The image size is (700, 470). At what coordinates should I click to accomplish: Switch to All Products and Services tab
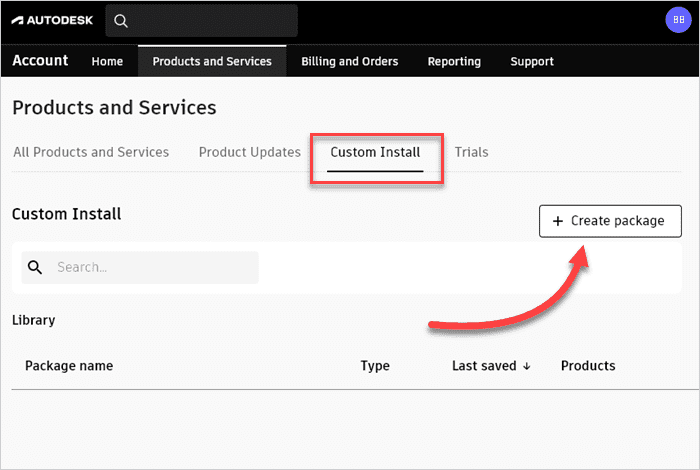pos(91,152)
